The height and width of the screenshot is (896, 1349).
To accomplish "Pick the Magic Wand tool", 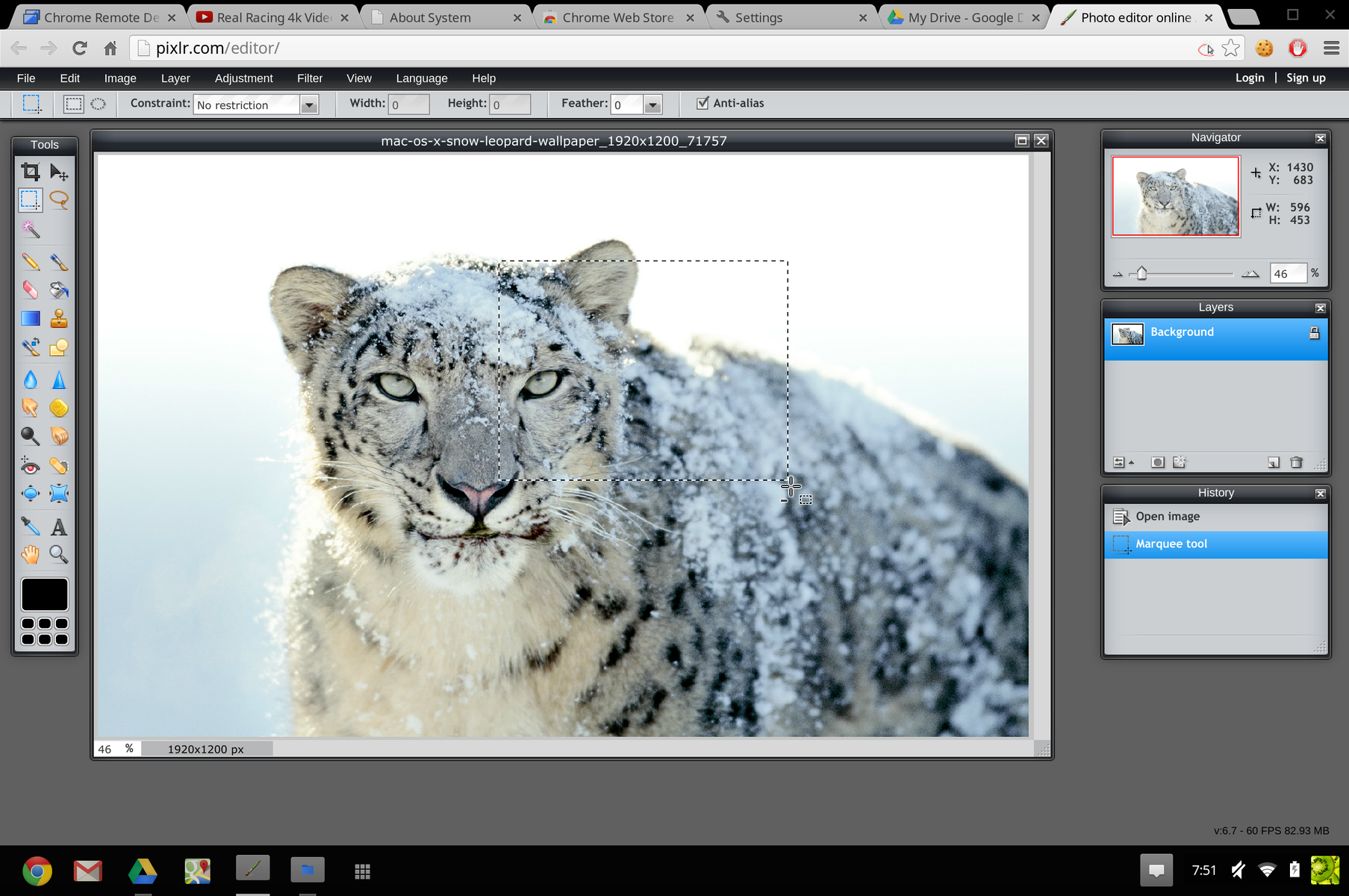I will (30, 229).
